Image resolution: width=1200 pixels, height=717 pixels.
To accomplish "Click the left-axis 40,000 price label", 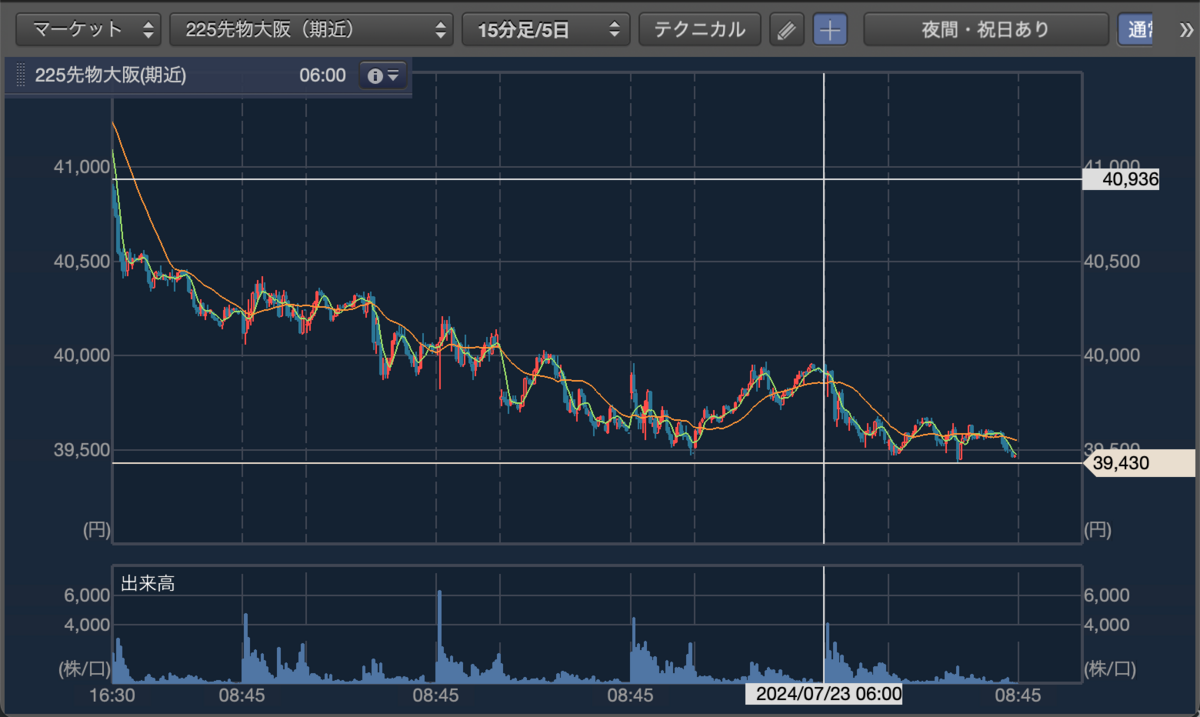I will pyautogui.click(x=81, y=355).
